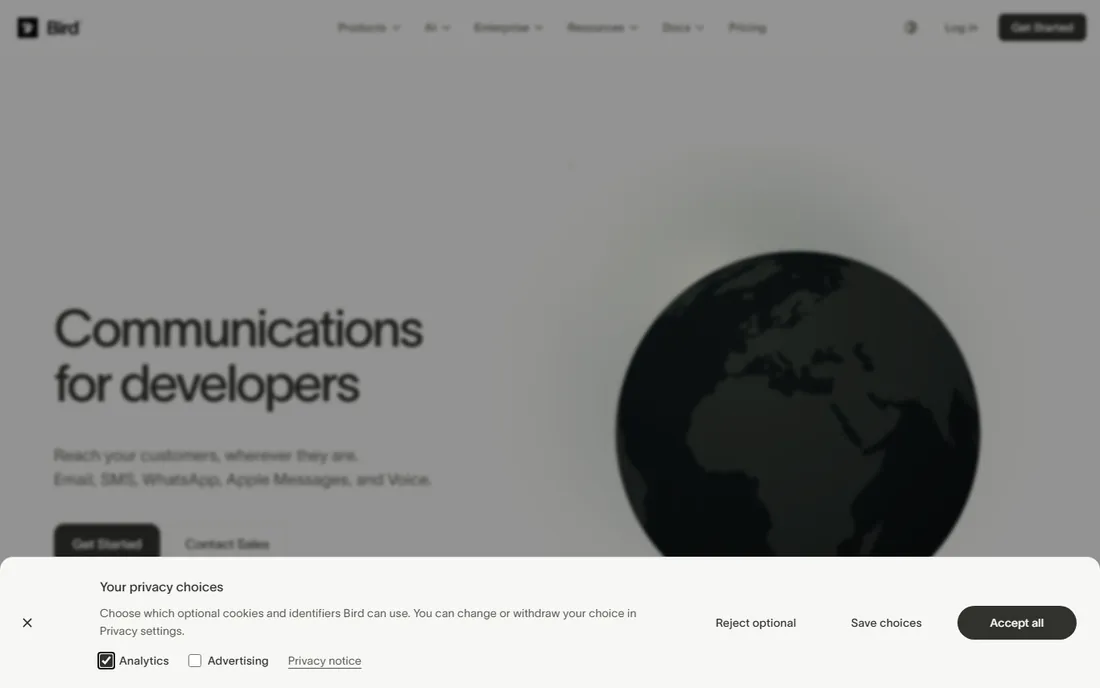Enable the Advertising checkbox

coord(194,661)
